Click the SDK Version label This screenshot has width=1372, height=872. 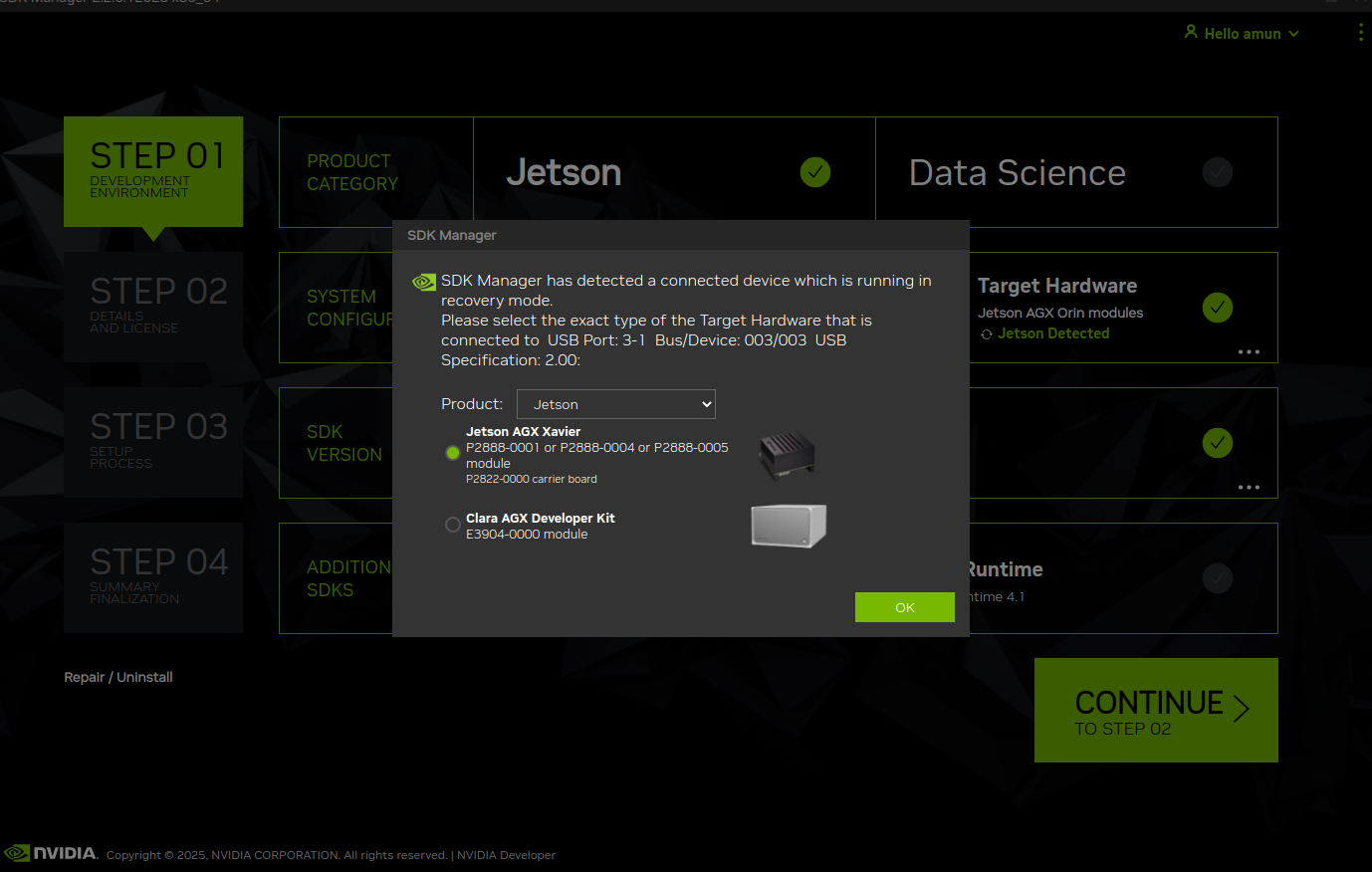coord(344,443)
